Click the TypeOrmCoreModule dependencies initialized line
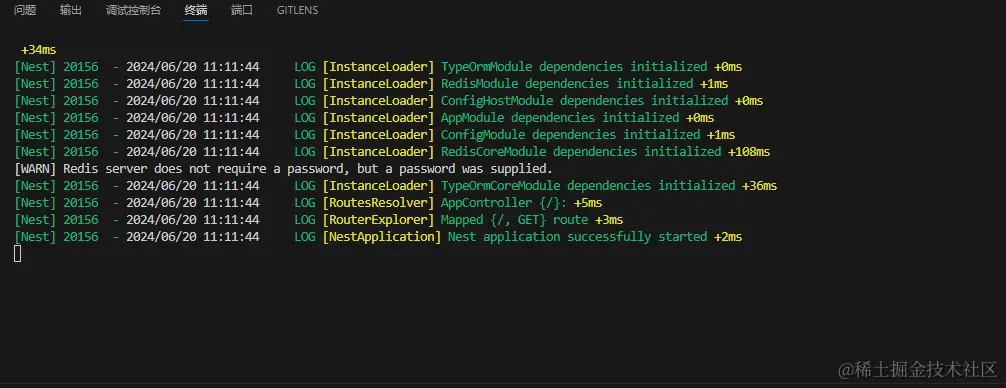Viewport: 1006px width, 388px height. 395,186
